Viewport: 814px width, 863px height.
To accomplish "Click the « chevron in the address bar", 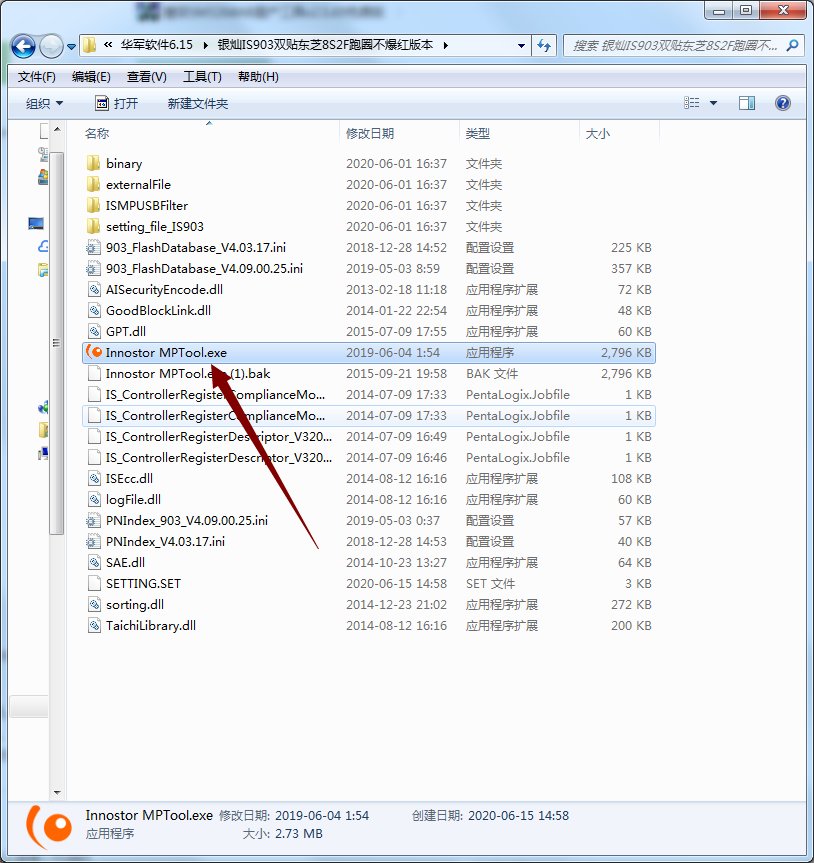I will pos(108,45).
